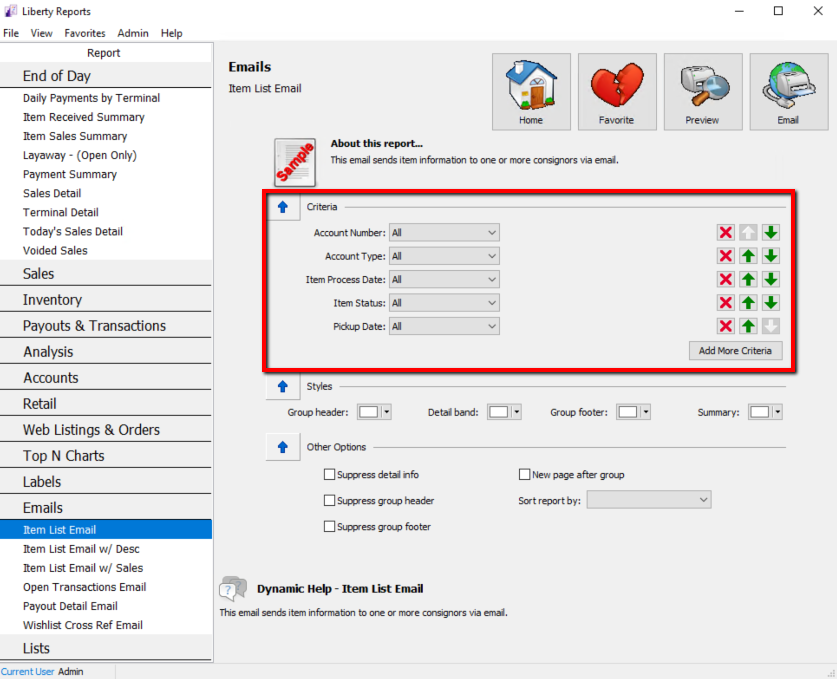Screen dimensions: 837x679
Task: Collapse the Other Options section
Action: coord(283,447)
